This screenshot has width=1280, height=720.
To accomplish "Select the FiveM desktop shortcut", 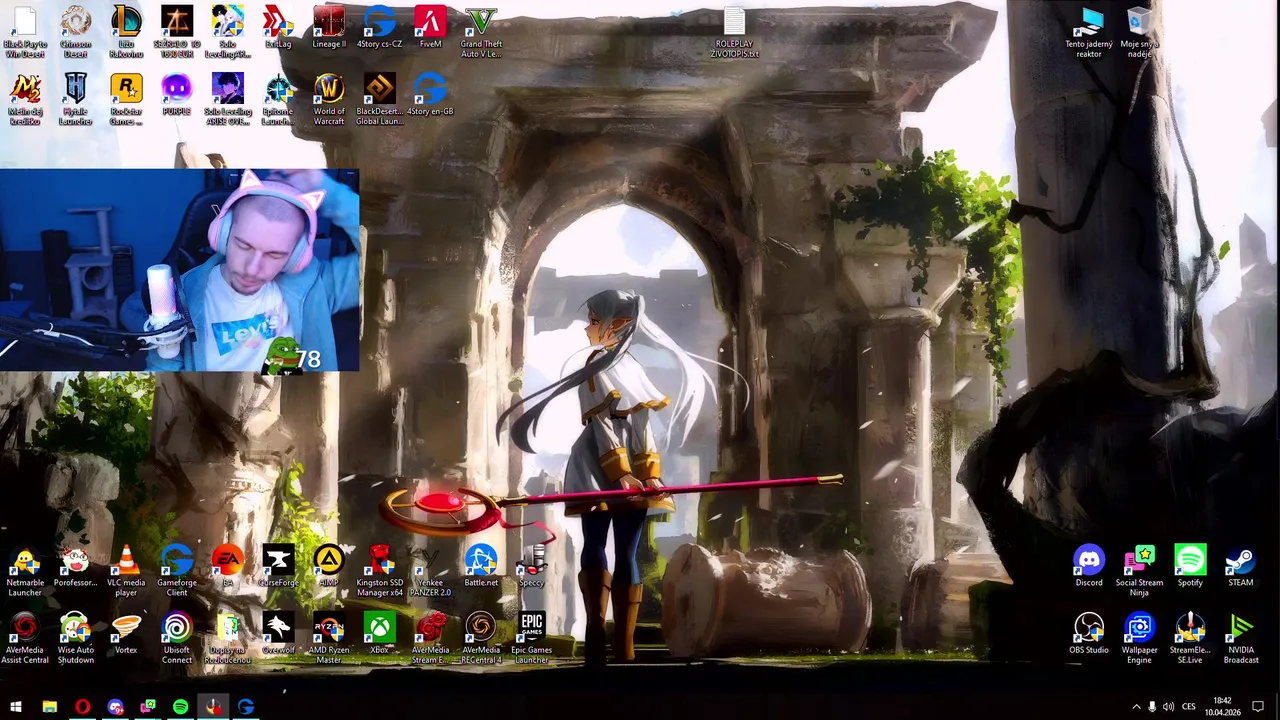I will click(x=430, y=27).
